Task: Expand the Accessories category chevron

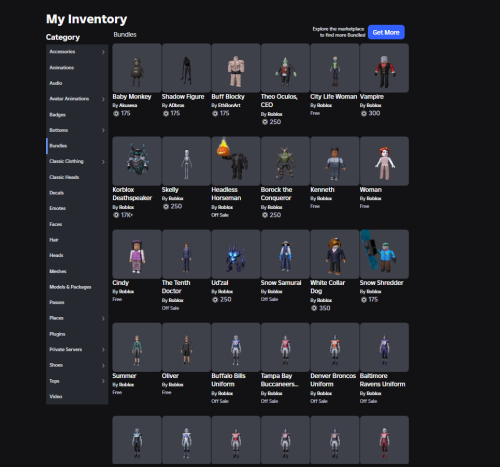Action: click(103, 52)
